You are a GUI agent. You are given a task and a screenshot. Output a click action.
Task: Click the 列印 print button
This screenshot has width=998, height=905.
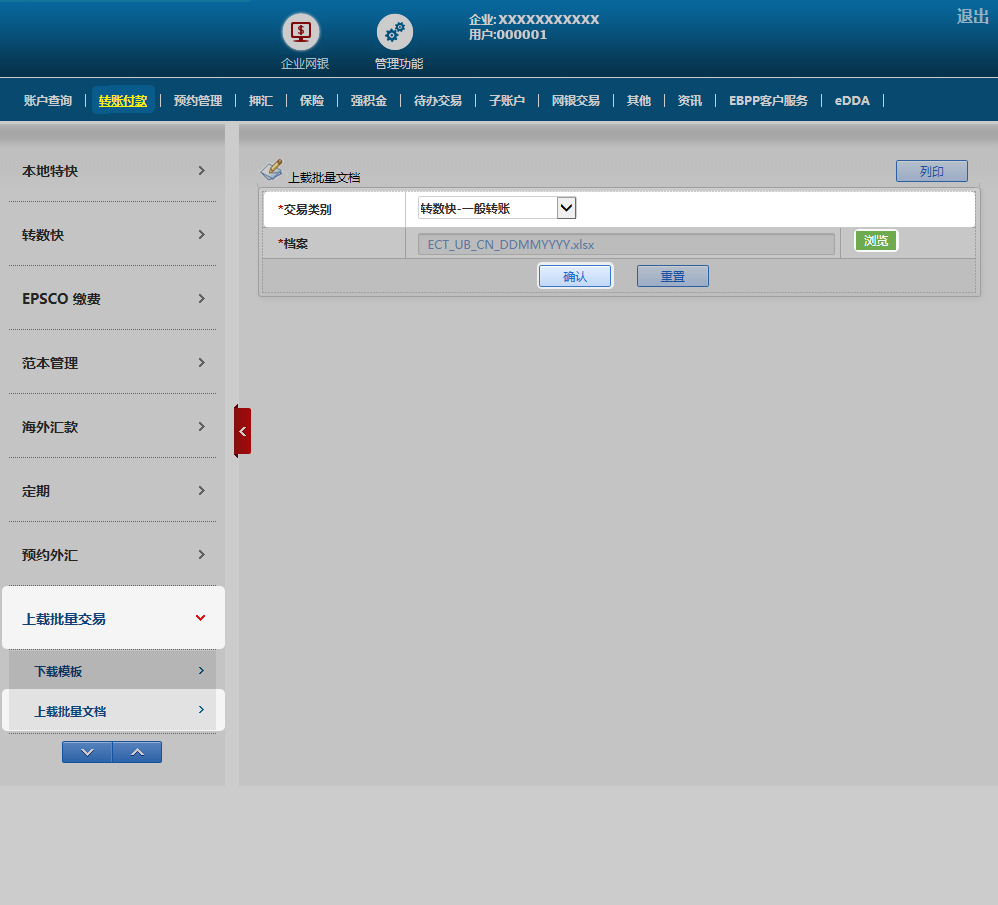[931, 172]
